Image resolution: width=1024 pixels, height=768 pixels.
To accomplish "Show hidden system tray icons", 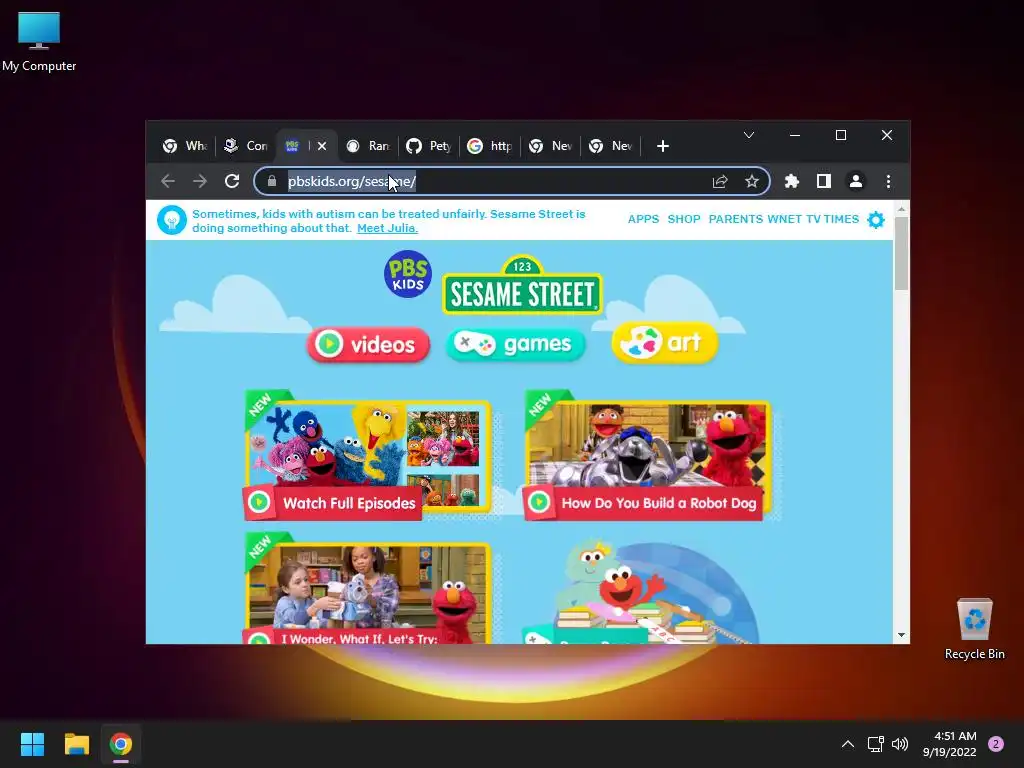I will [848, 744].
